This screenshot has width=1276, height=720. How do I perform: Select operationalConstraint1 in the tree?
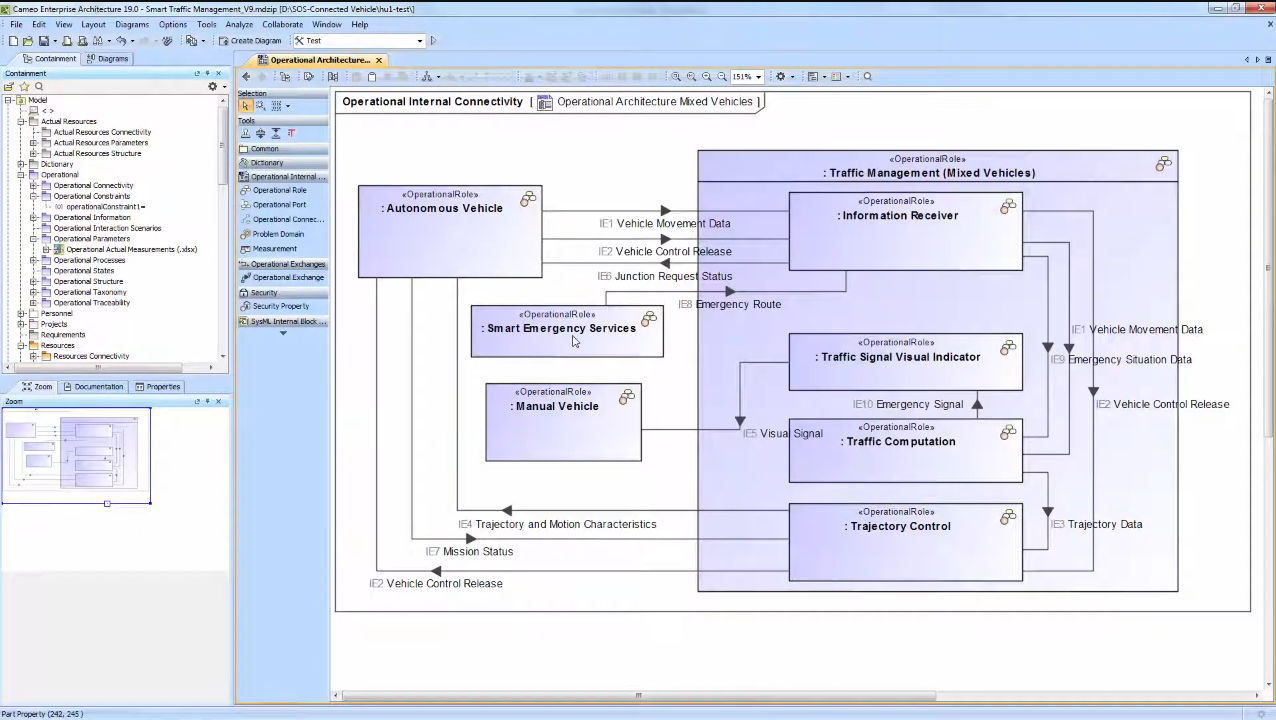pyautogui.click(x=105, y=207)
